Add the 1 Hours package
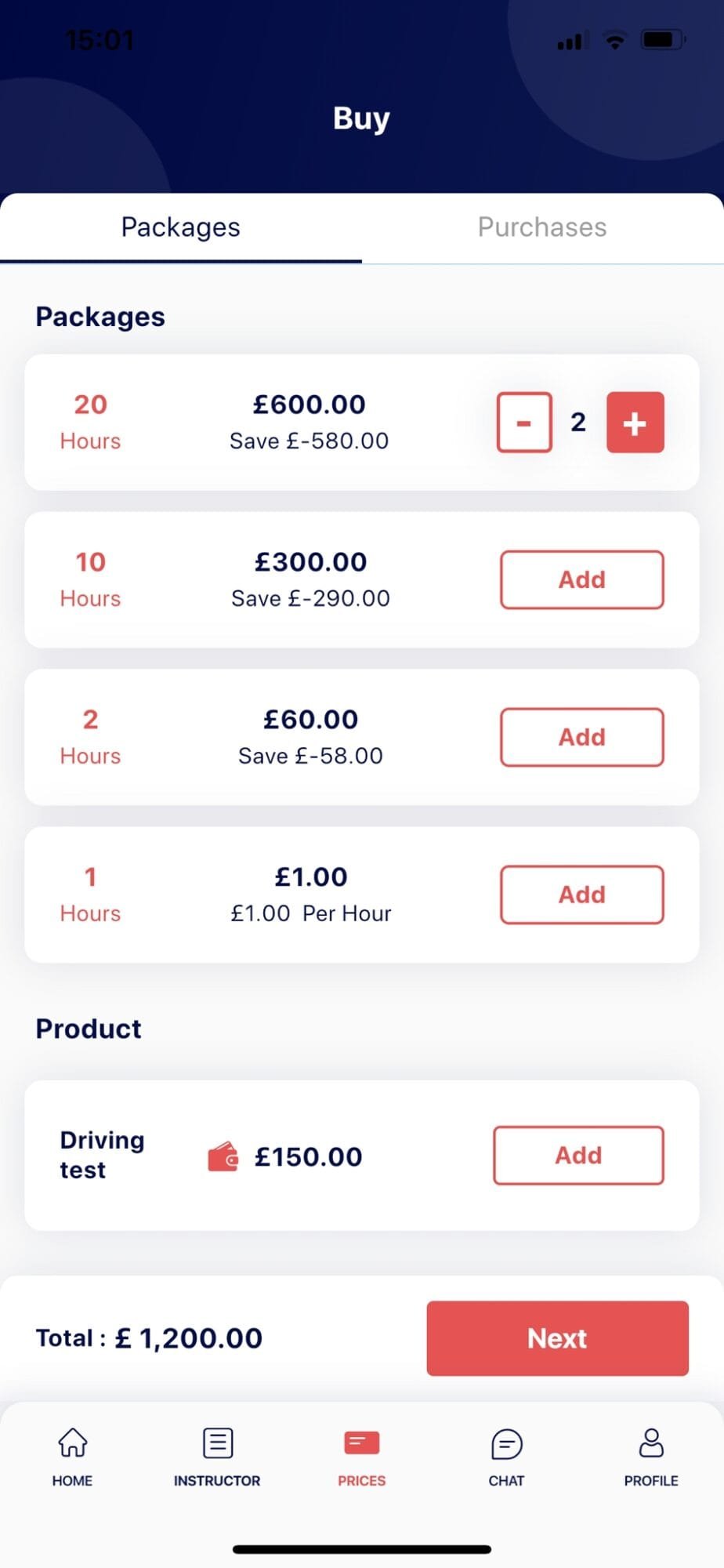 pos(581,895)
